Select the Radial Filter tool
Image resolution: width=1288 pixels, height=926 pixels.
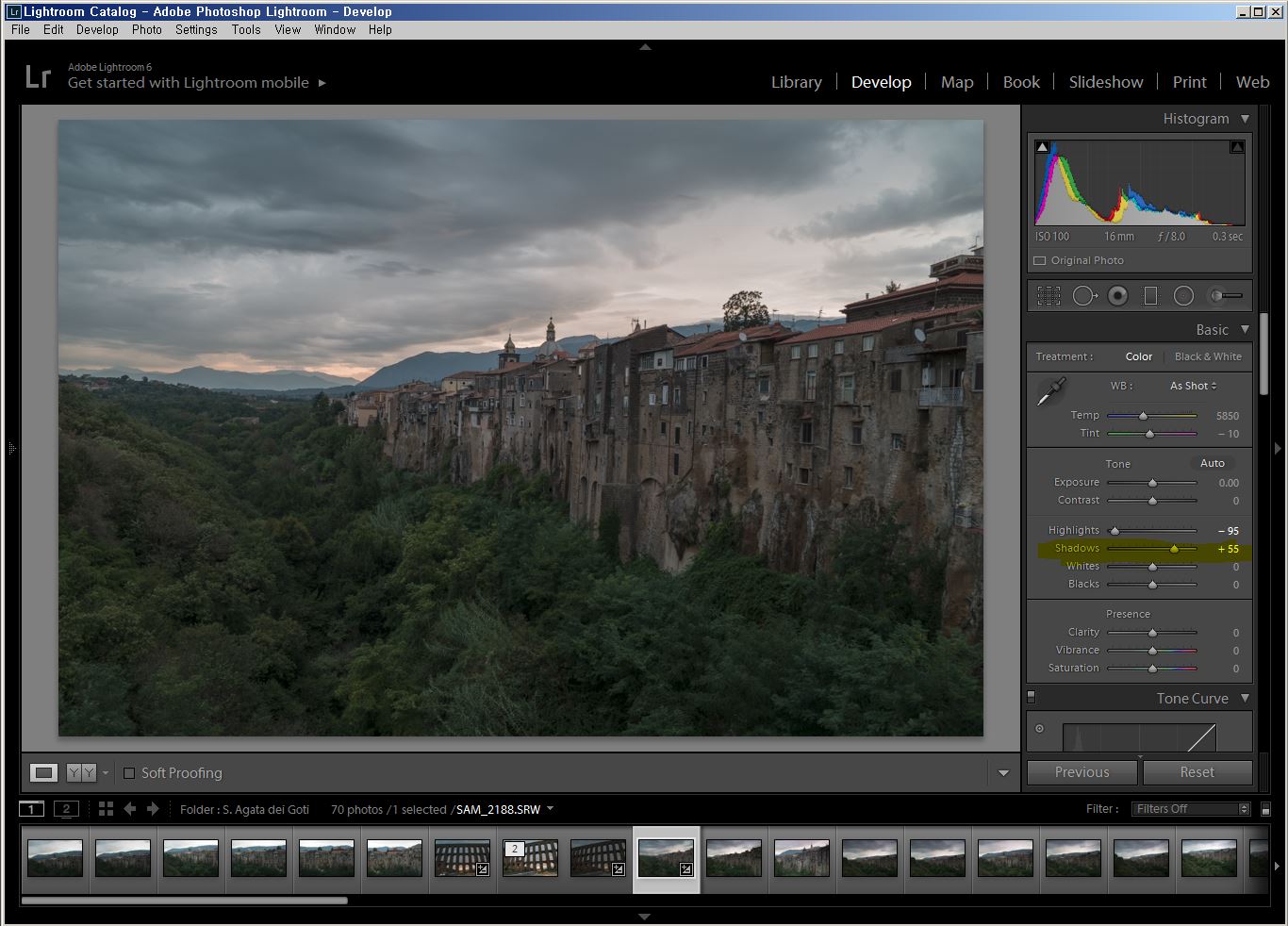(1183, 296)
